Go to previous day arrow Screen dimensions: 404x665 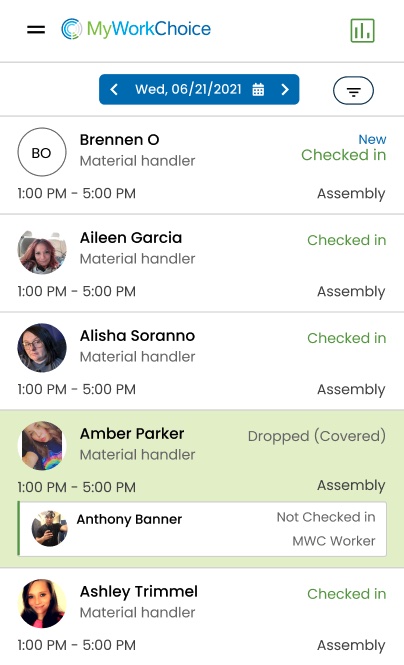(114, 89)
